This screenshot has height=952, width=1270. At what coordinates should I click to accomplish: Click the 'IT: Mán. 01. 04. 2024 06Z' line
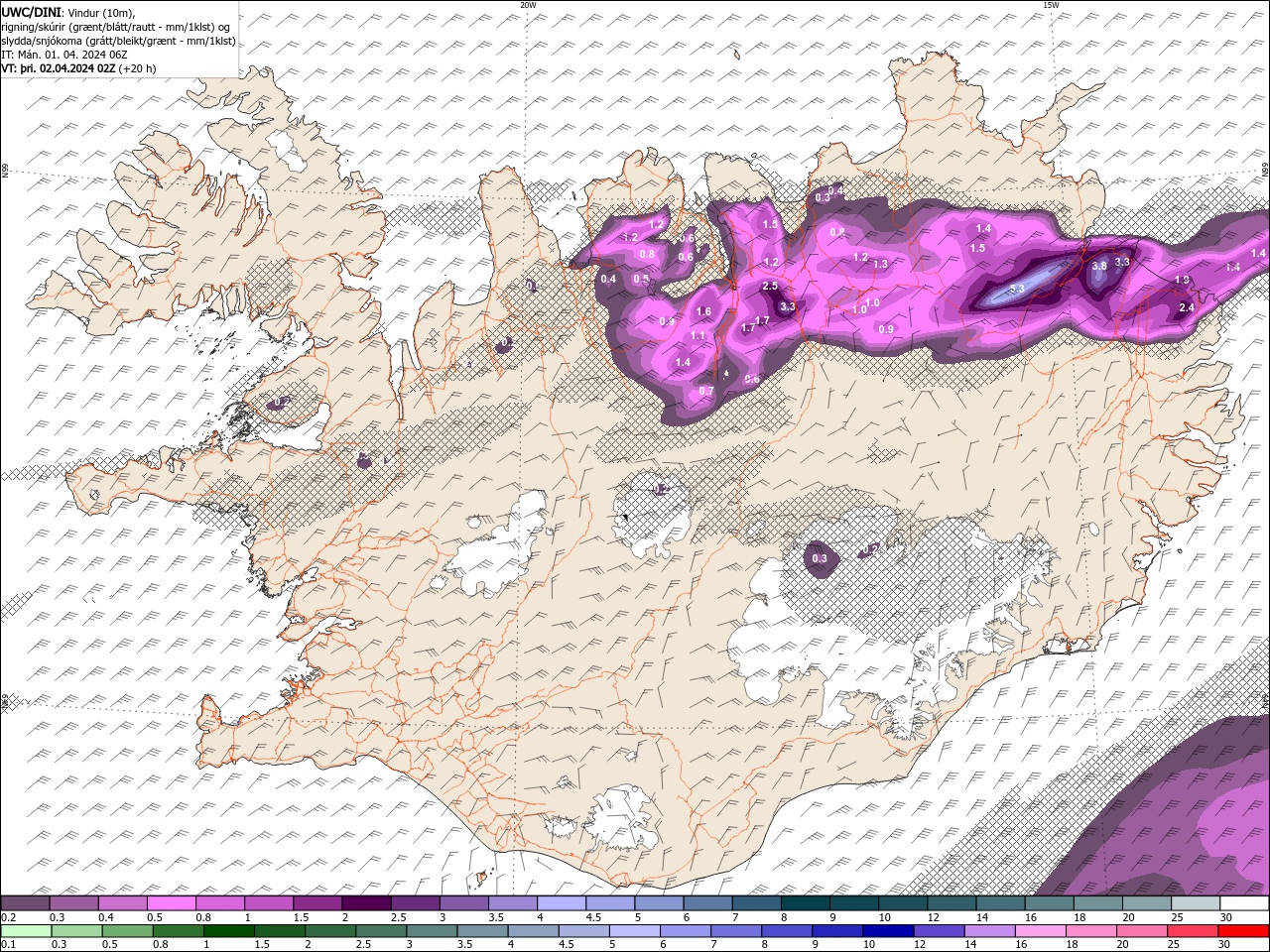tap(66, 55)
